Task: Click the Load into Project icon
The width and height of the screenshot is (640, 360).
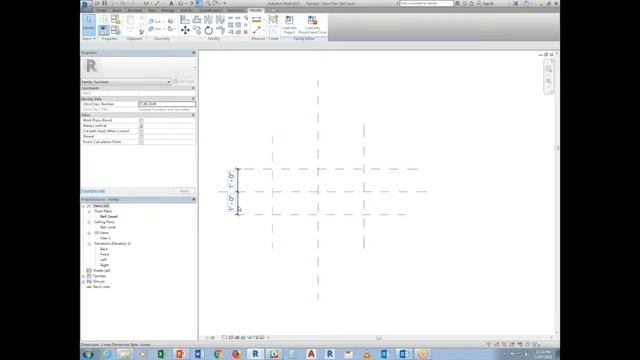Action: pos(289,24)
